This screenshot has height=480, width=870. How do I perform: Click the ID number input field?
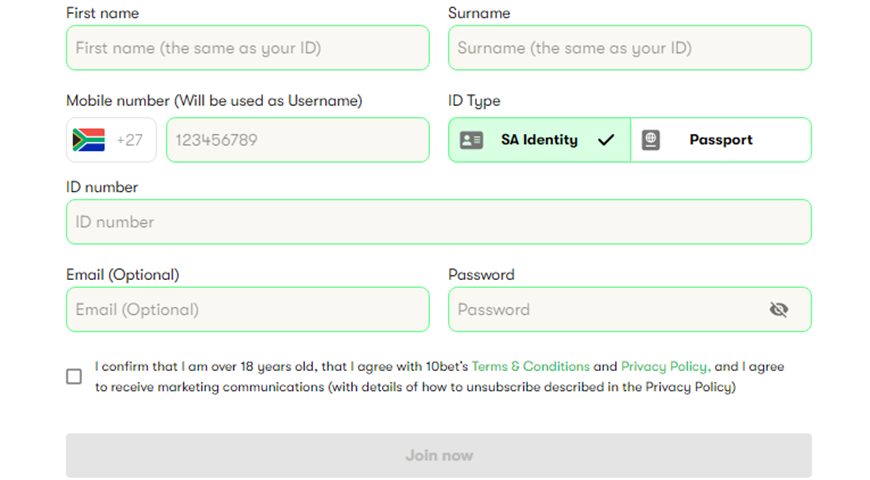point(439,222)
